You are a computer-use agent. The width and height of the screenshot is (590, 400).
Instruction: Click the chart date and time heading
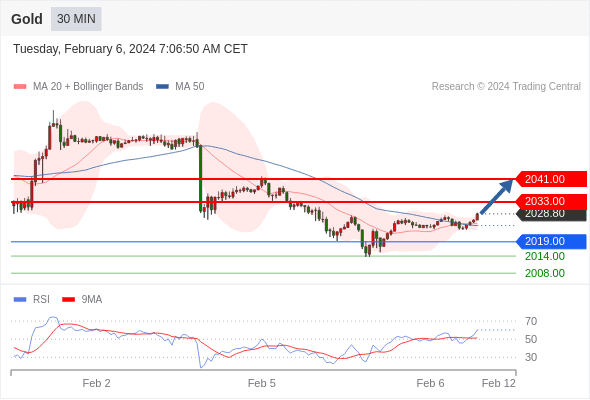(x=130, y=49)
